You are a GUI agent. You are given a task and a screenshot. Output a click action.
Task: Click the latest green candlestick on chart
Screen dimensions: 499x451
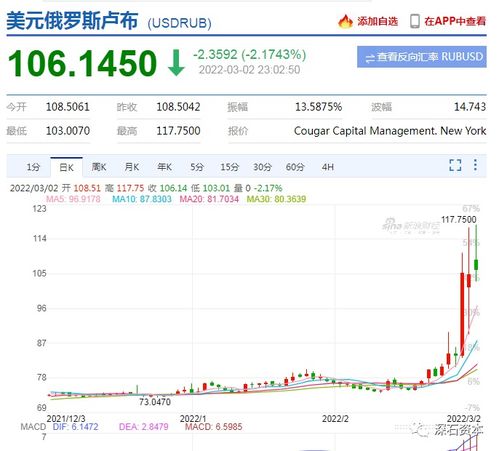[476, 265]
